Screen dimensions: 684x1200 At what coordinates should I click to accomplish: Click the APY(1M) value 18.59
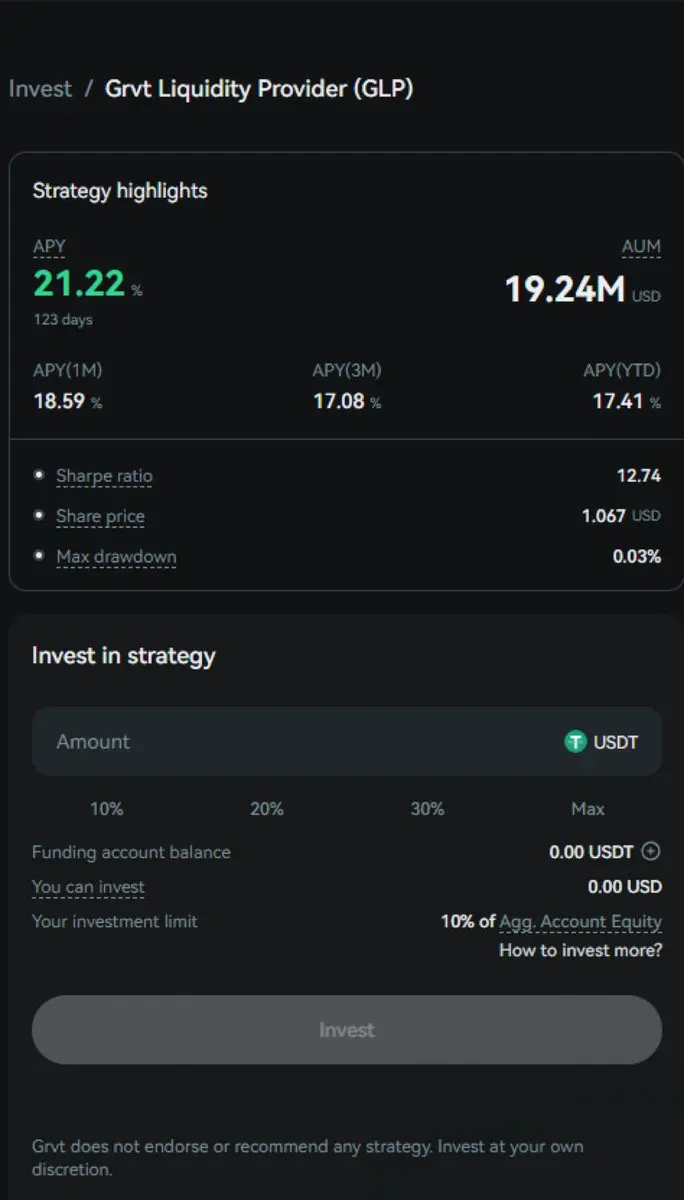click(x=60, y=402)
